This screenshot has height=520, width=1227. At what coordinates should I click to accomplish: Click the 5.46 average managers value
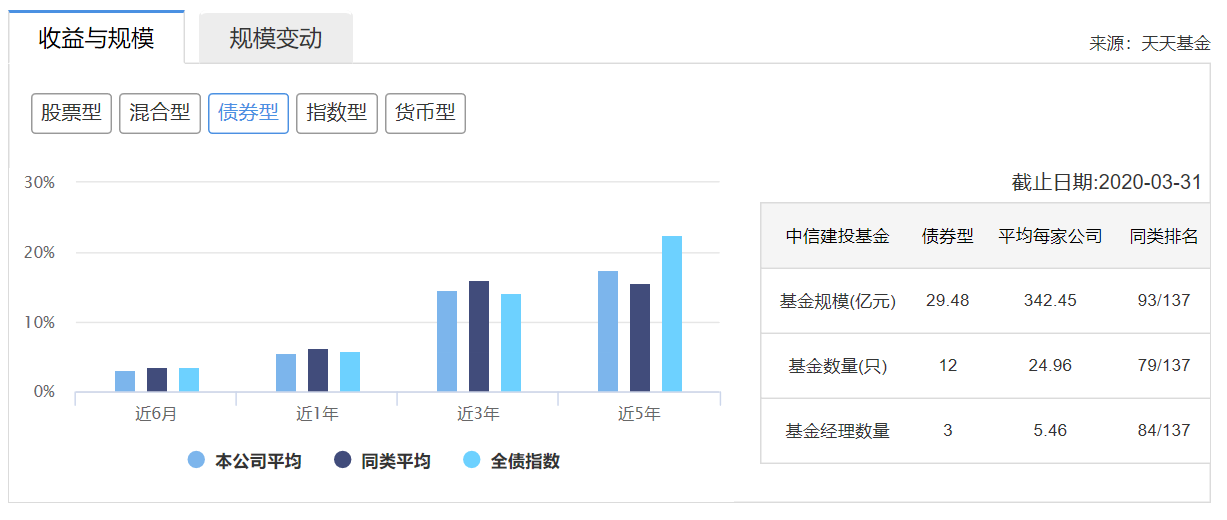[1050, 431]
